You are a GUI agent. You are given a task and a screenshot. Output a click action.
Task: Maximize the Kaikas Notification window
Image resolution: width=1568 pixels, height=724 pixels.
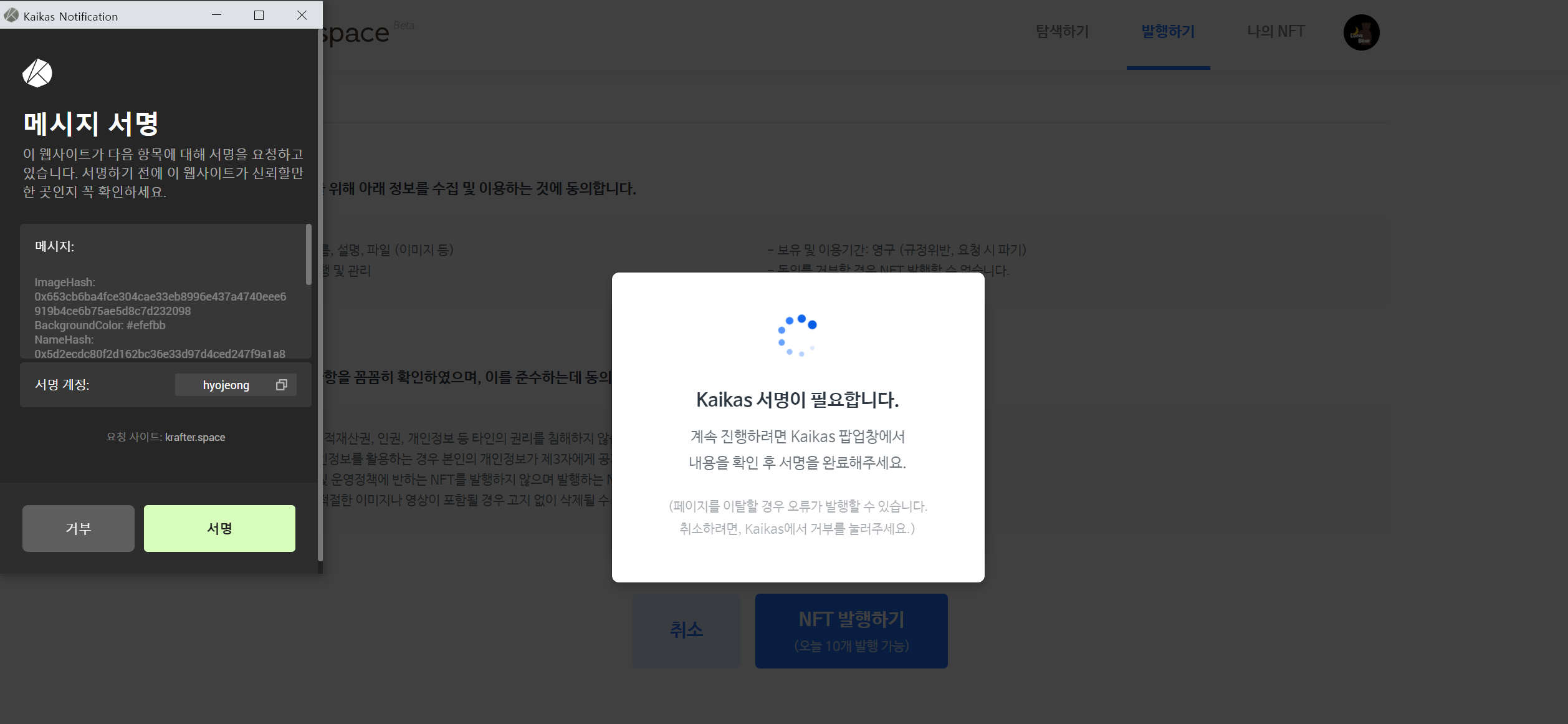coord(259,15)
